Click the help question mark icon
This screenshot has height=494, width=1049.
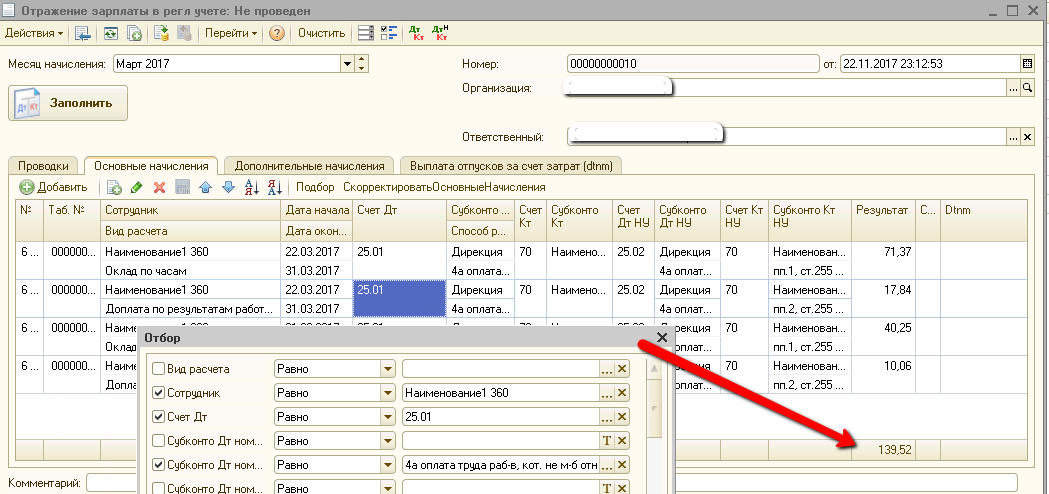pyautogui.click(x=278, y=33)
